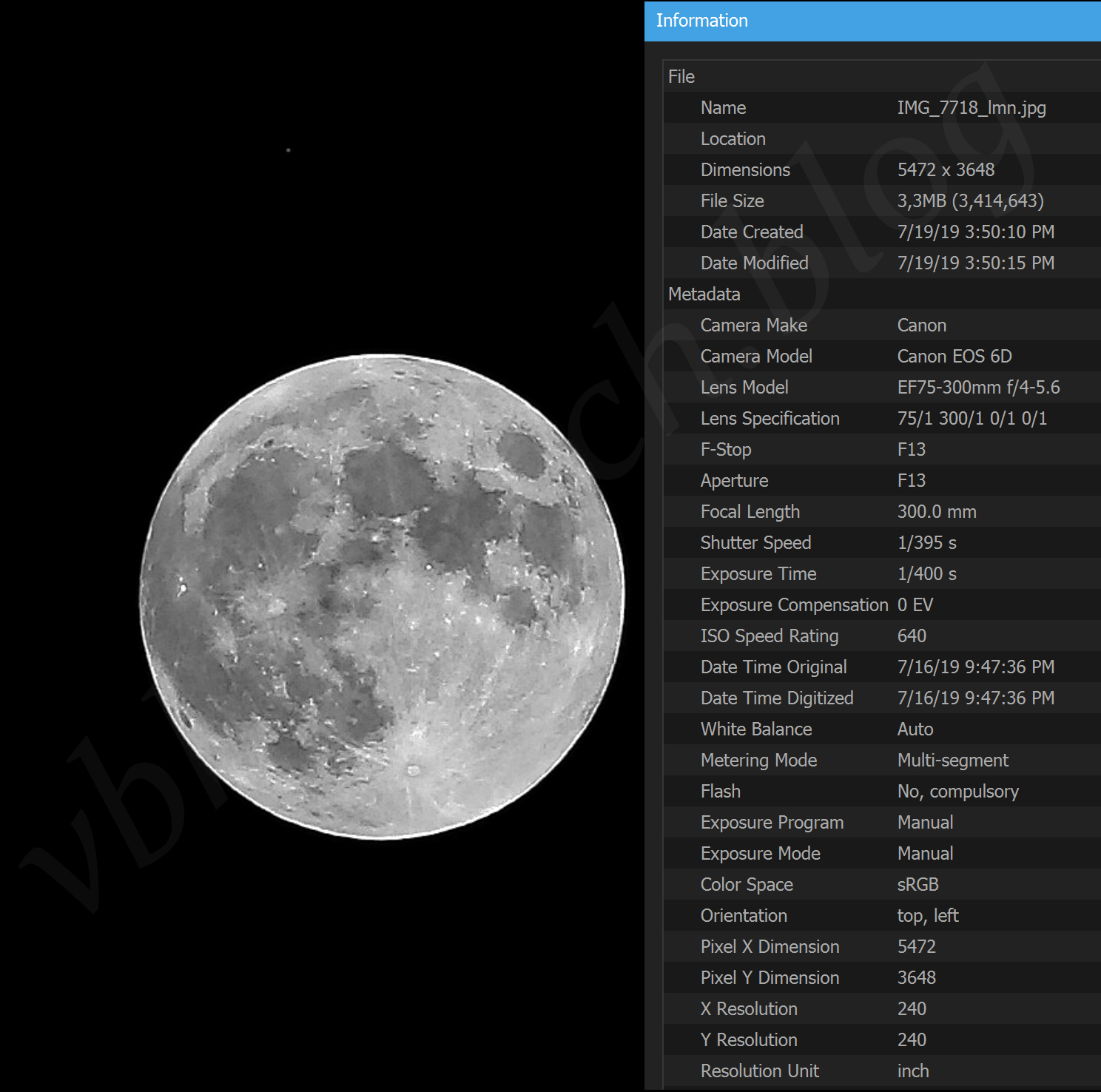Select the Dimensions 5472 x 3648 value
The height and width of the screenshot is (1092, 1101).
pyautogui.click(x=946, y=170)
